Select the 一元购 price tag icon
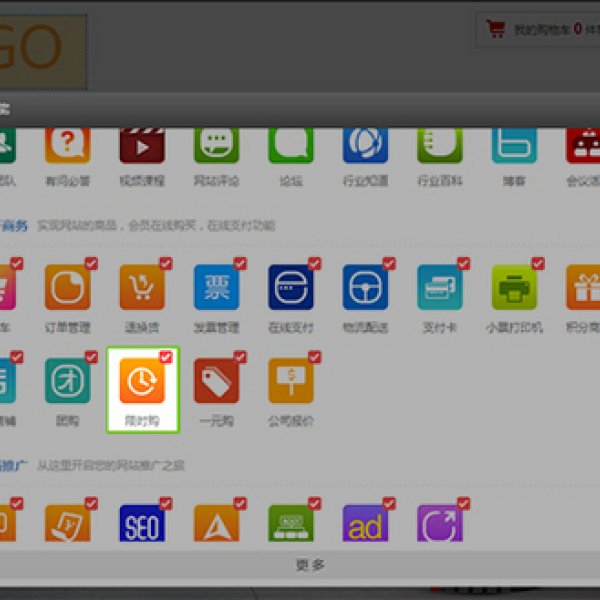Viewport: 600px width, 600px height. coord(216,382)
